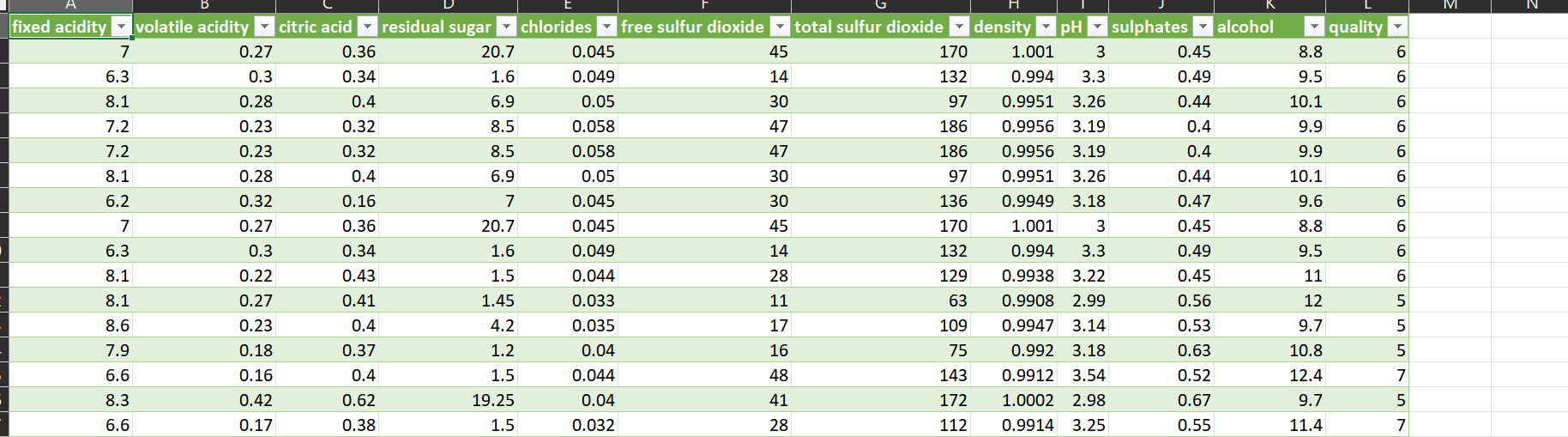1568x437 pixels.
Task: Select total sulfur dioxide cell 109
Action: click(x=881, y=325)
